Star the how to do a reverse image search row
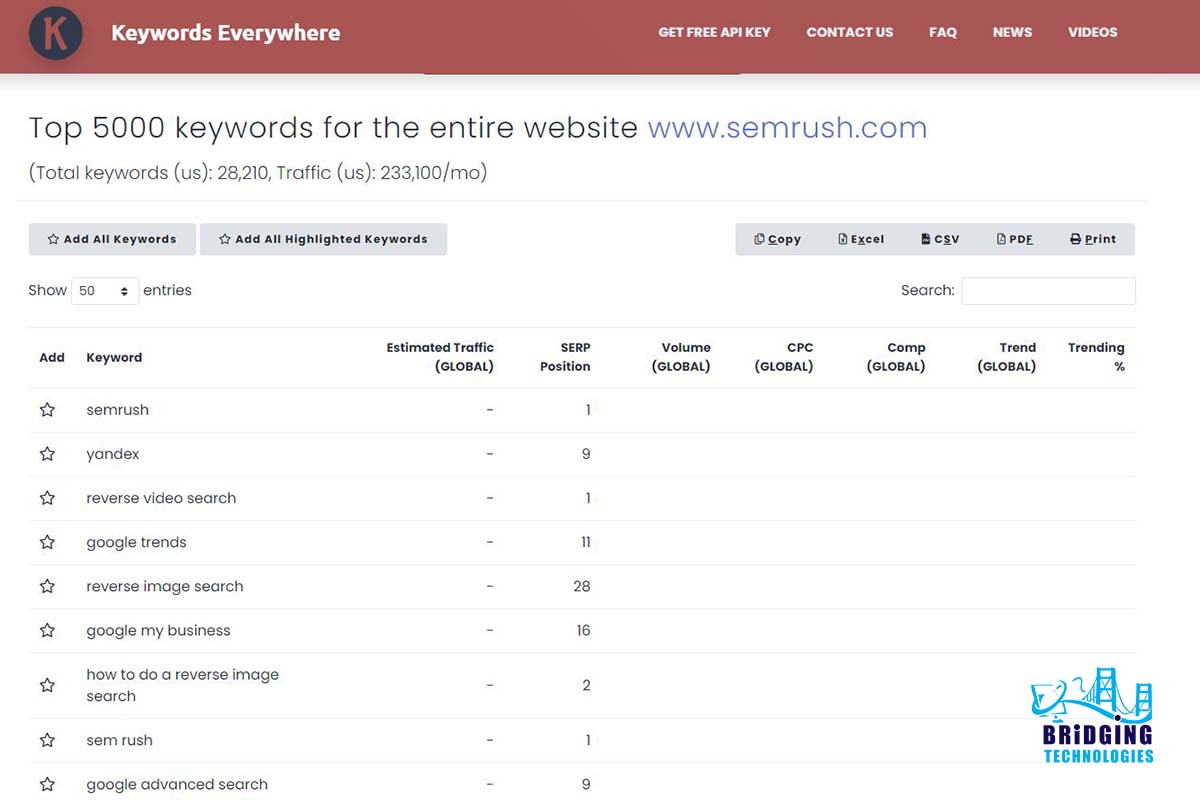Image resolution: width=1200 pixels, height=800 pixels. (x=47, y=685)
